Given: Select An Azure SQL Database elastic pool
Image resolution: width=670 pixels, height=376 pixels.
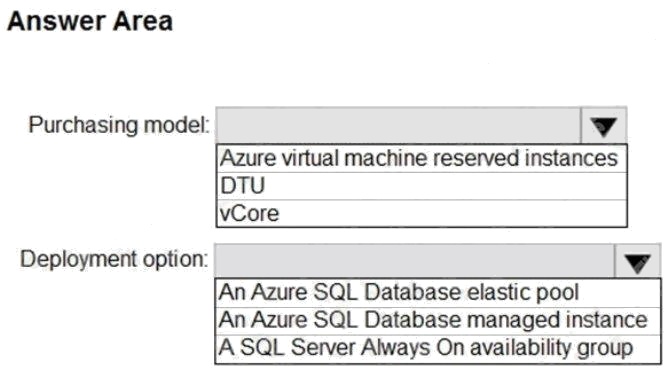Looking at the screenshot, I should [x=438, y=293].
